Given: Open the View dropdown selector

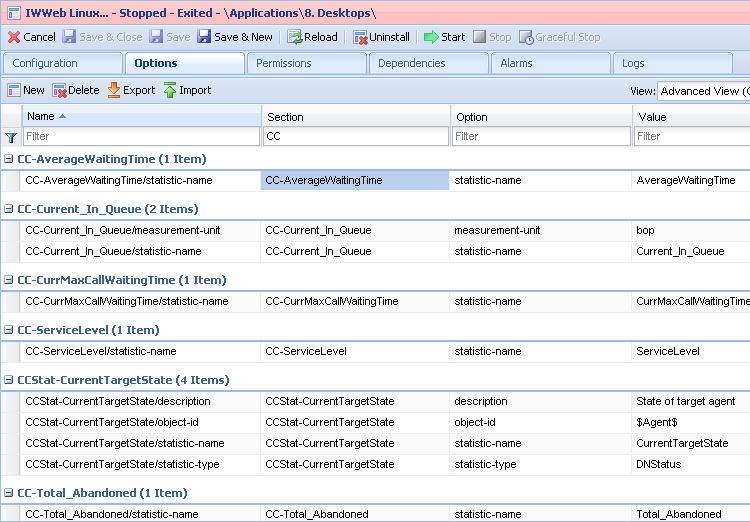Looking at the screenshot, I should [x=702, y=91].
